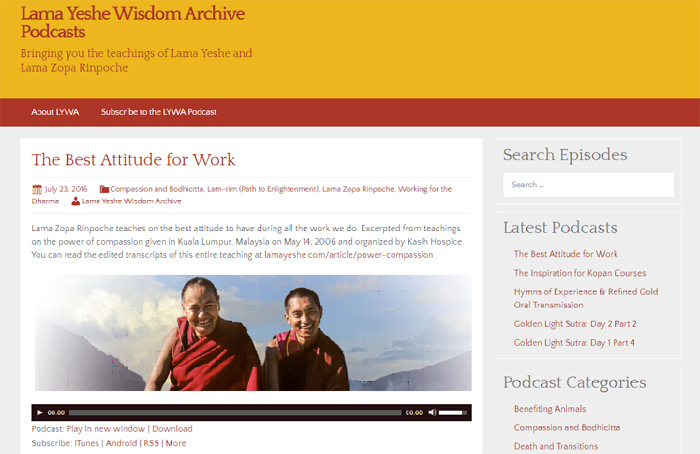The width and height of the screenshot is (700, 454).
Task: Subscribe via iTunes link
Action: click(87, 443)
